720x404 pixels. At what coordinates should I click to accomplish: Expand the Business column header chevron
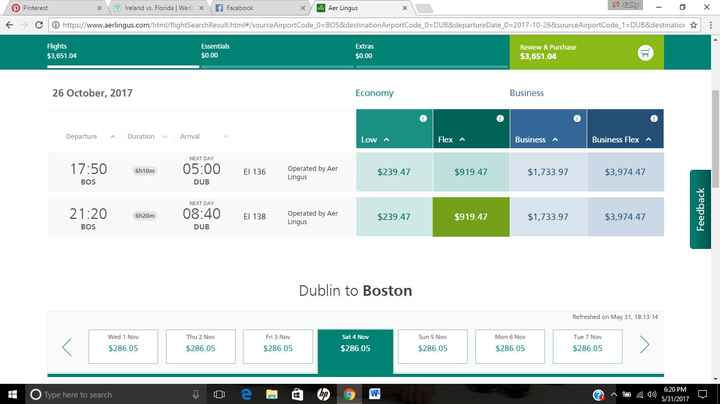[552, 141]
